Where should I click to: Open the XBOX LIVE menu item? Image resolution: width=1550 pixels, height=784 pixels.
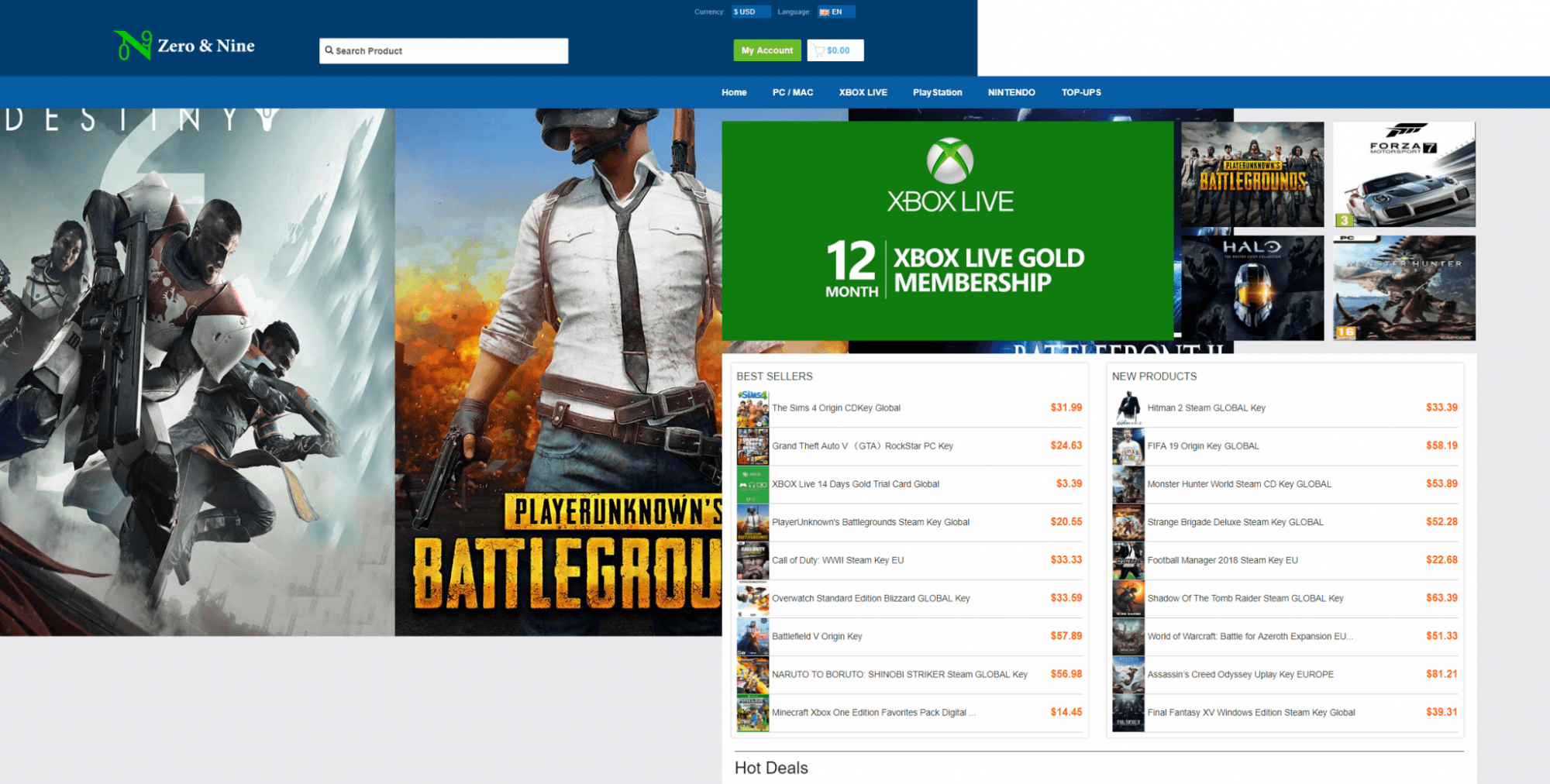point(863,92)
